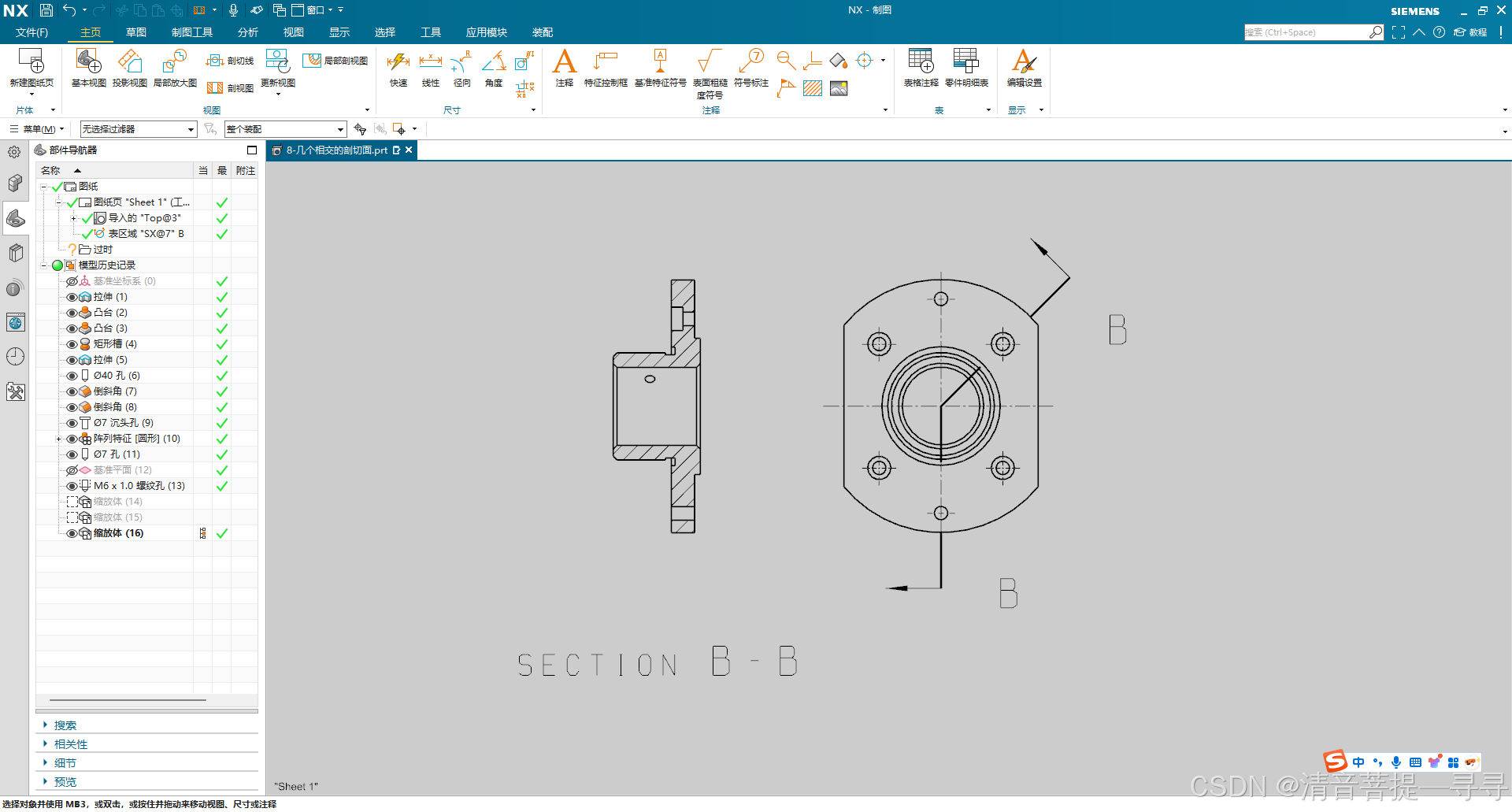Show hidden 基准坐标系 (0) feature
This screenshot has height=812, width=1512.
[x=72, y=281]
